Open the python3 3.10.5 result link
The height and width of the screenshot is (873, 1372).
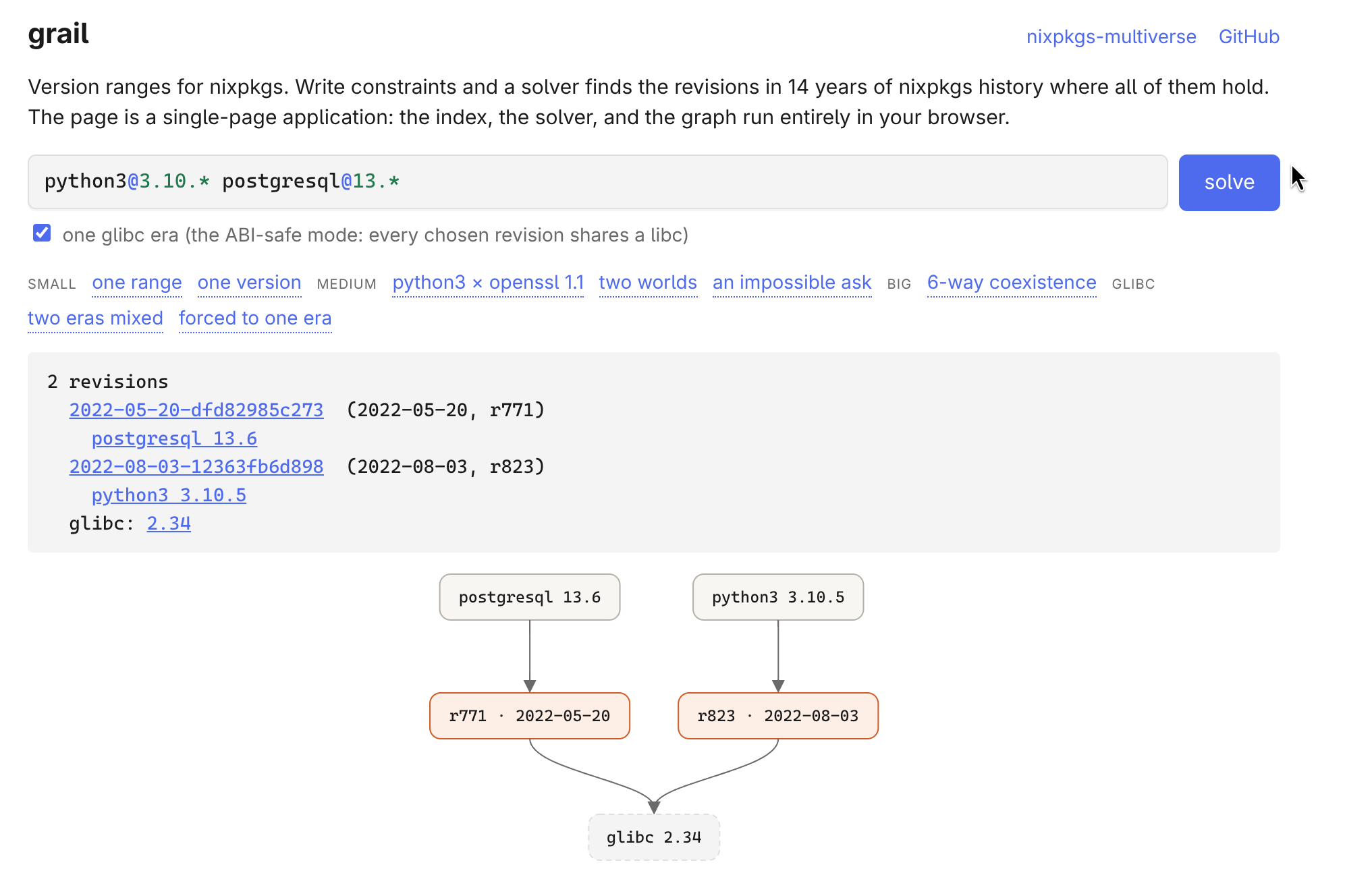[169, 495]
